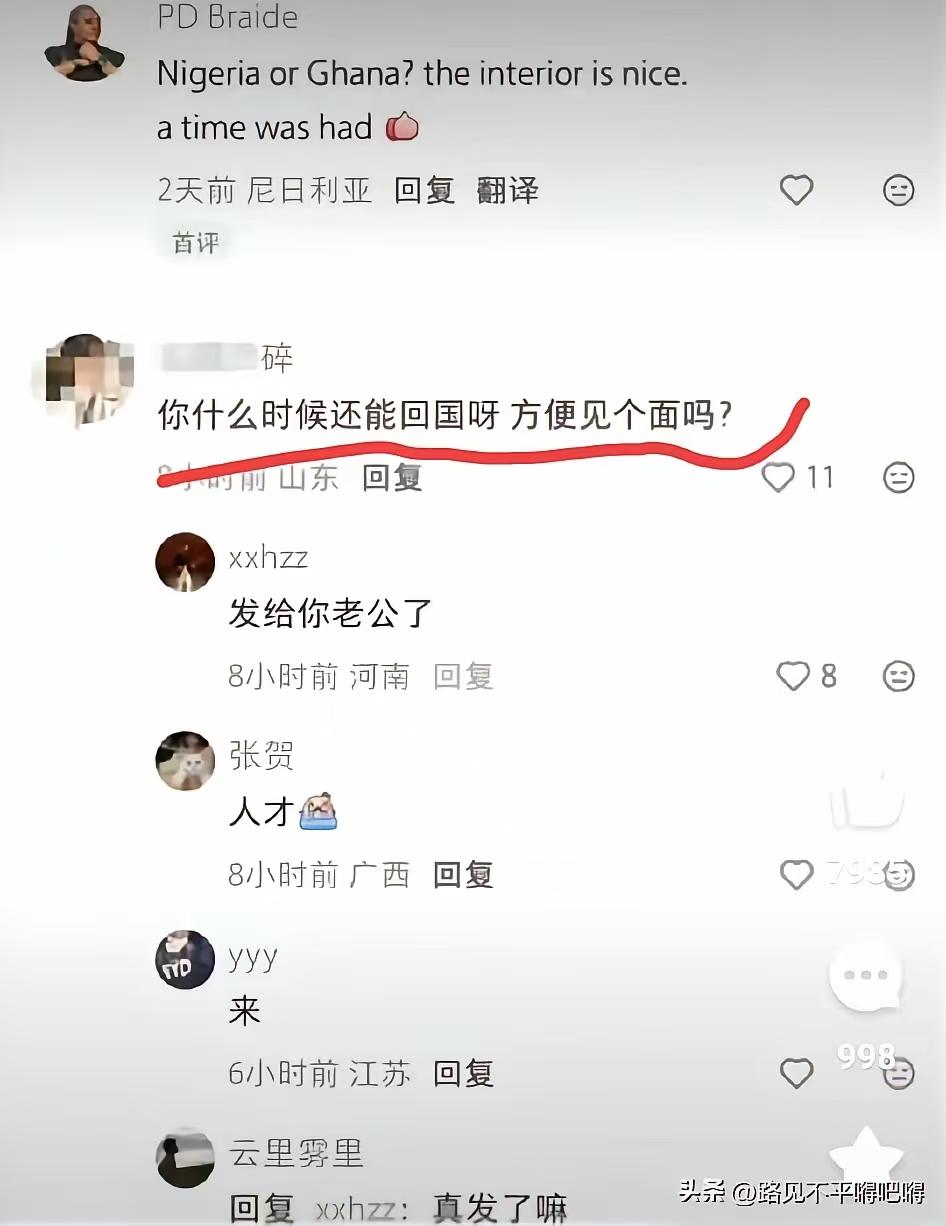Reply to yyy's comment from 江苏

pyautogui.click(x=463, y=1074)
